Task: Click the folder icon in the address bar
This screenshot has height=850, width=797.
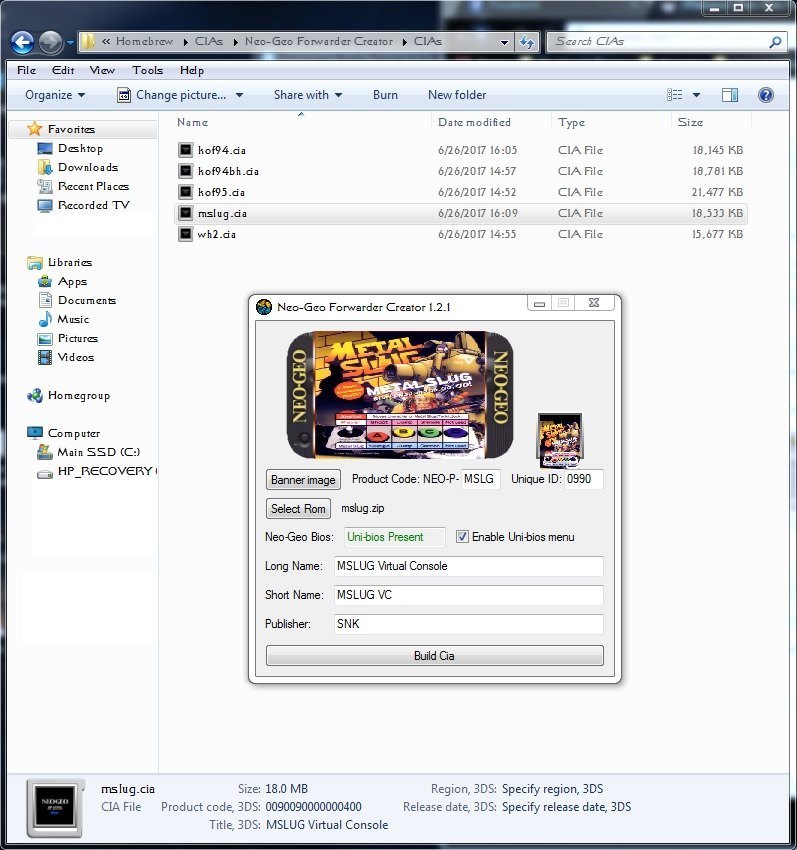Action: pos(88,41)
